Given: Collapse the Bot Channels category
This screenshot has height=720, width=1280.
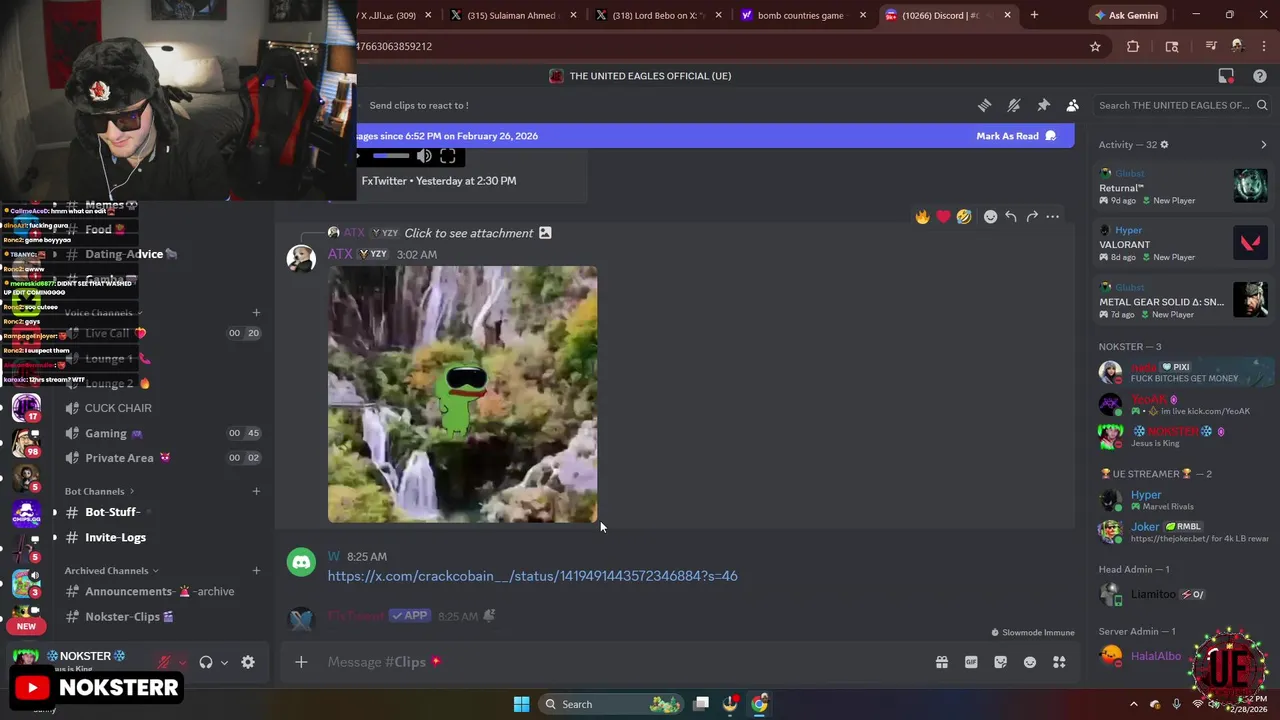Looking at the screenshot, I should click(x=99, y=491).
